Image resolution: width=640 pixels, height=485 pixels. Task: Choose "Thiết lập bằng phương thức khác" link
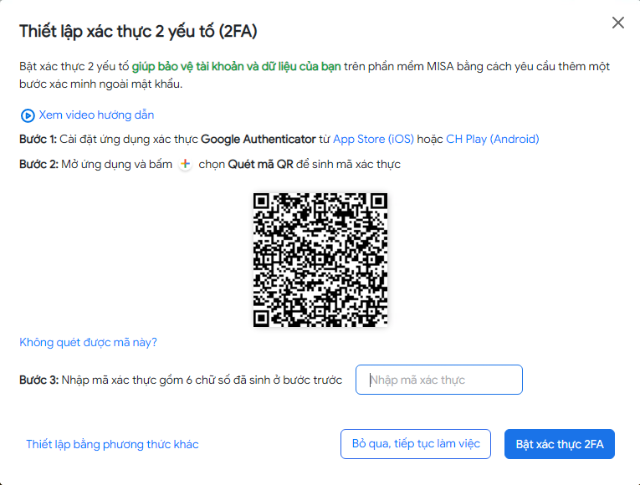pos(112,444)
